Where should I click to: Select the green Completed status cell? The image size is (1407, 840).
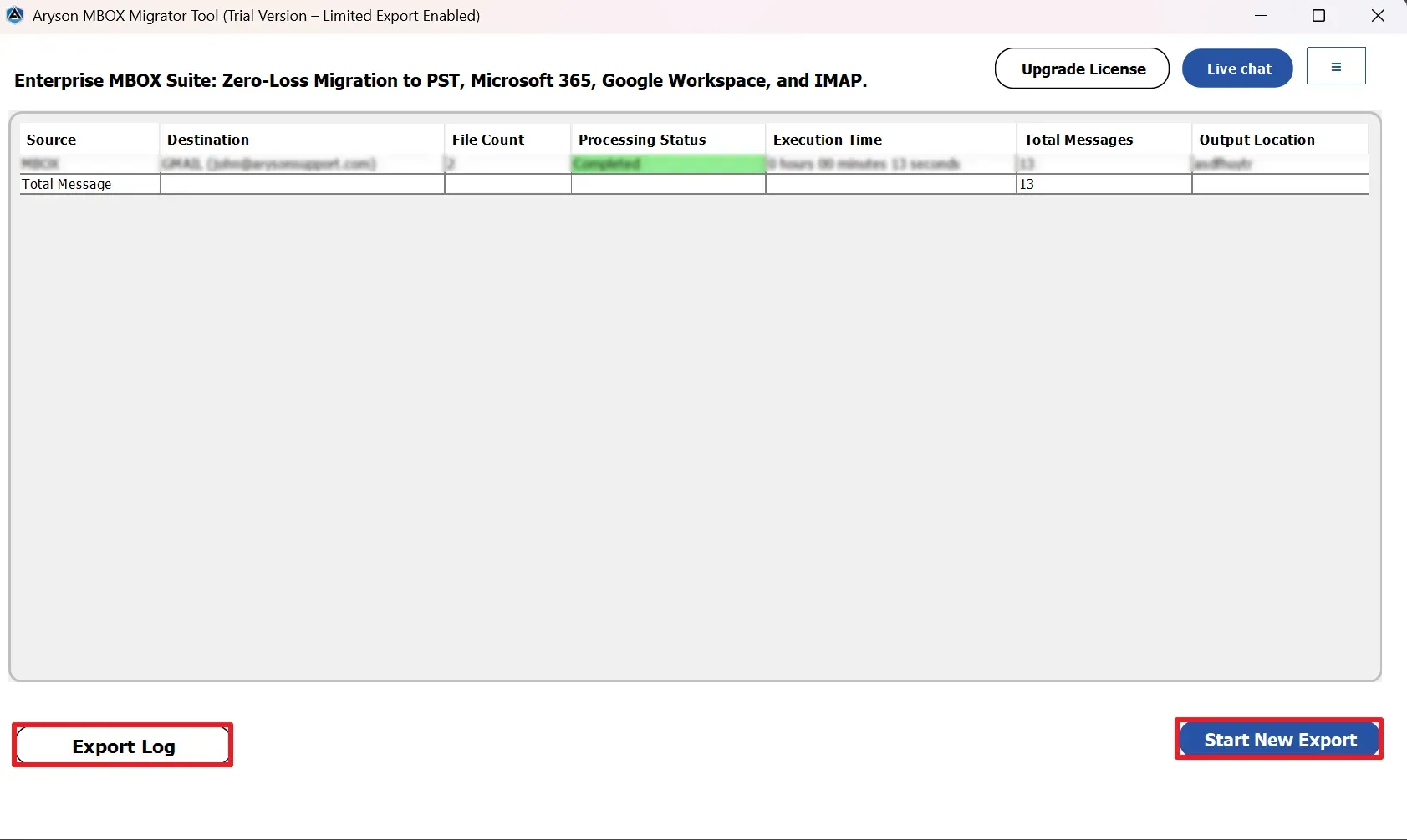pyautogui.click(x=669, y=164)
